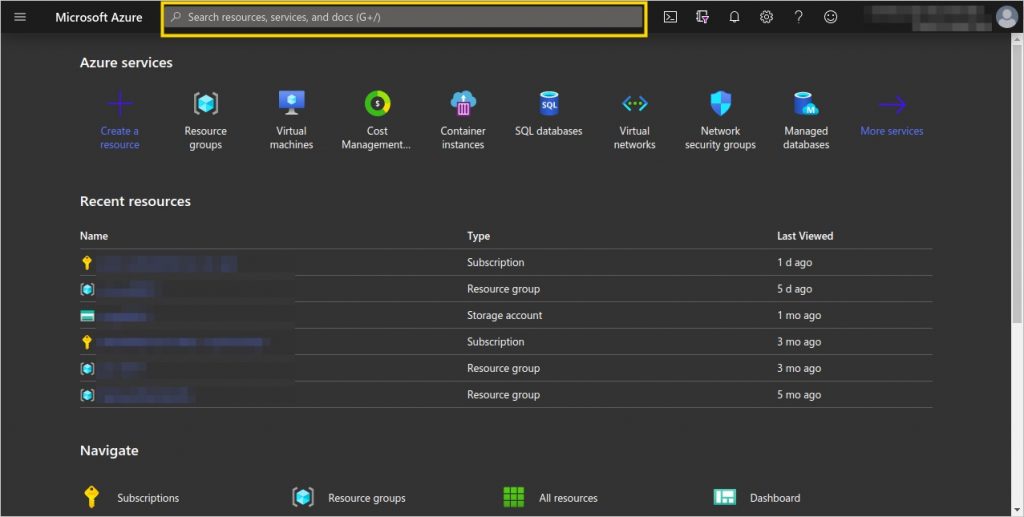The height and width of the screenshot is (517, 1024).
Task: Click the Last Viewed column header
Action: (805, 236)
